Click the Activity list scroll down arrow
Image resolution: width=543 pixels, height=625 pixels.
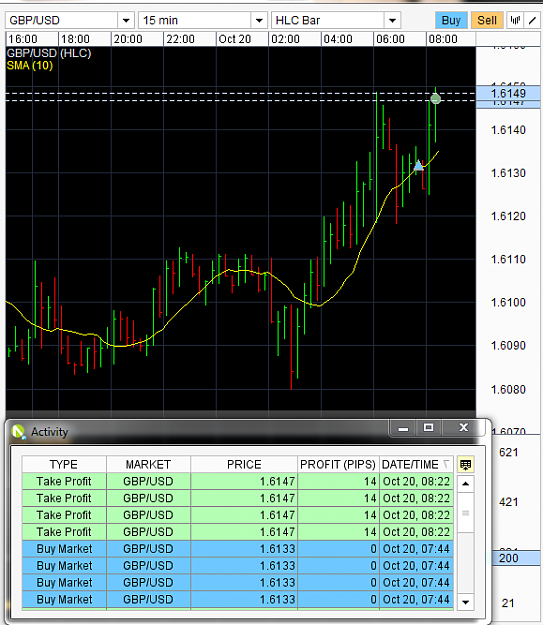point(465,602)
